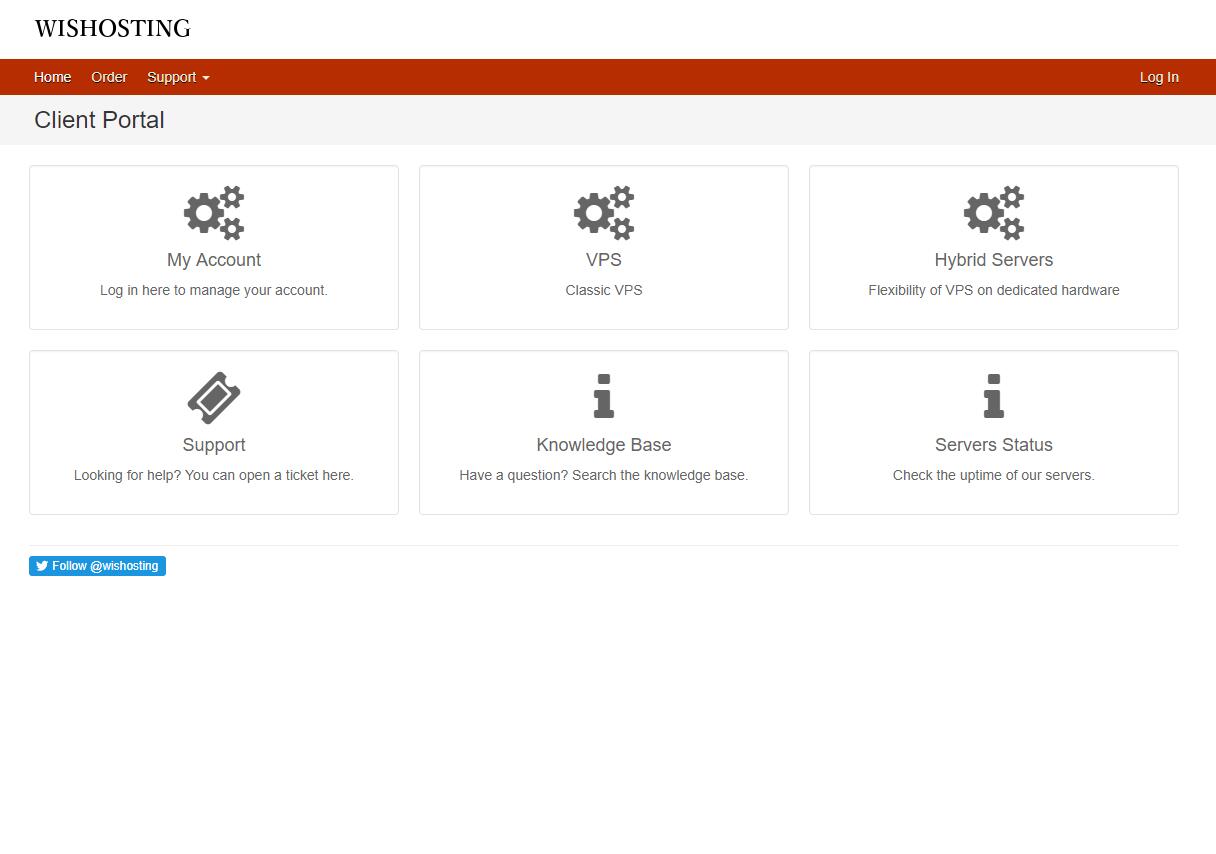1216x854 pixels.
Task: Click 'Log in here to manage your account.' text
Action: pyautogui.click(x=214, y=290)
